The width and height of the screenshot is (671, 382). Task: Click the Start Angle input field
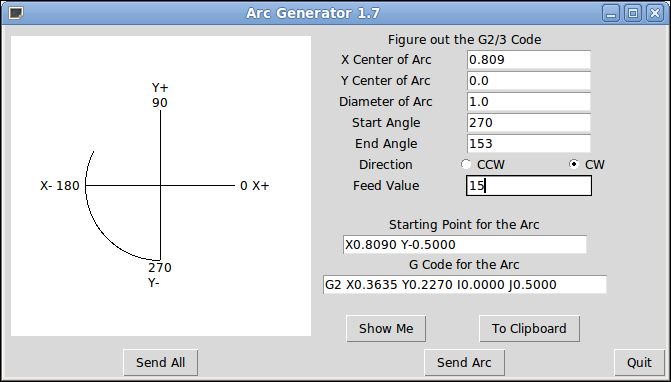point(529,123)
